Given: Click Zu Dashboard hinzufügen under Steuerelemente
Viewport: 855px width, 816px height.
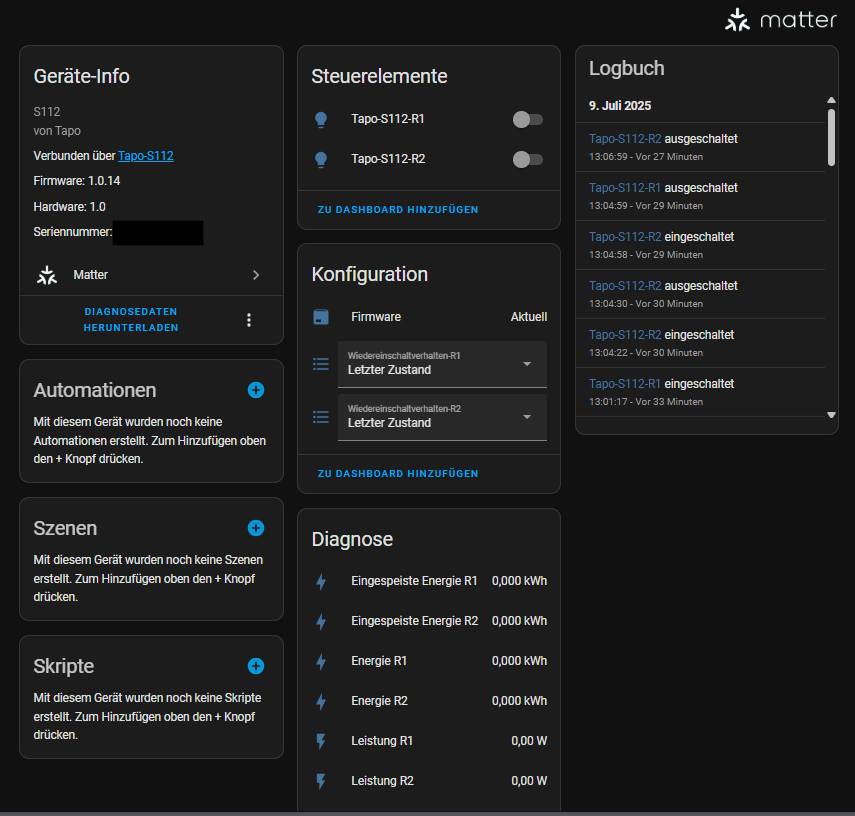Looking at the screenshot, I should (398, 210).
